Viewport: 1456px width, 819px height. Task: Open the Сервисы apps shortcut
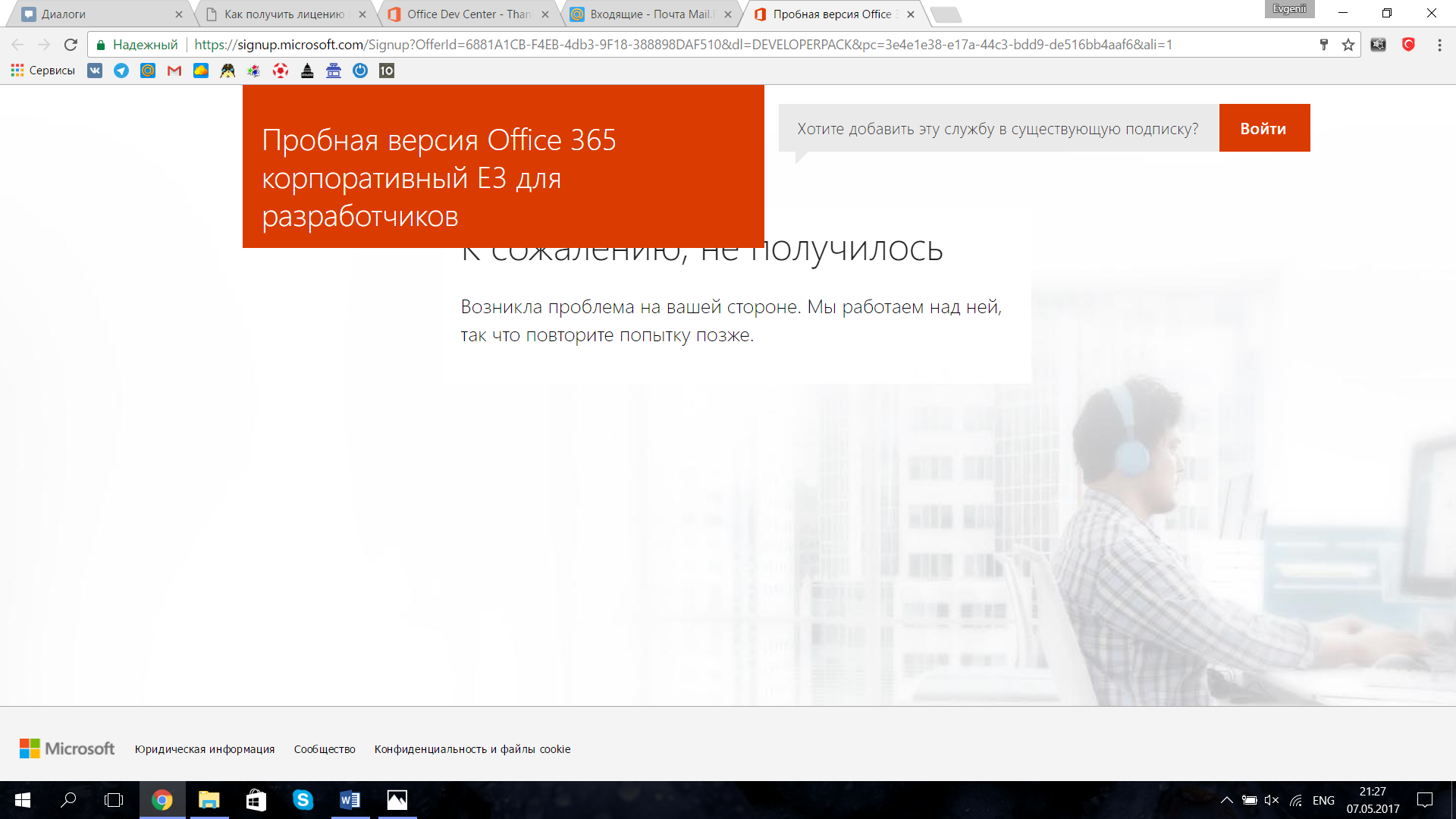[x=43, y=71]
